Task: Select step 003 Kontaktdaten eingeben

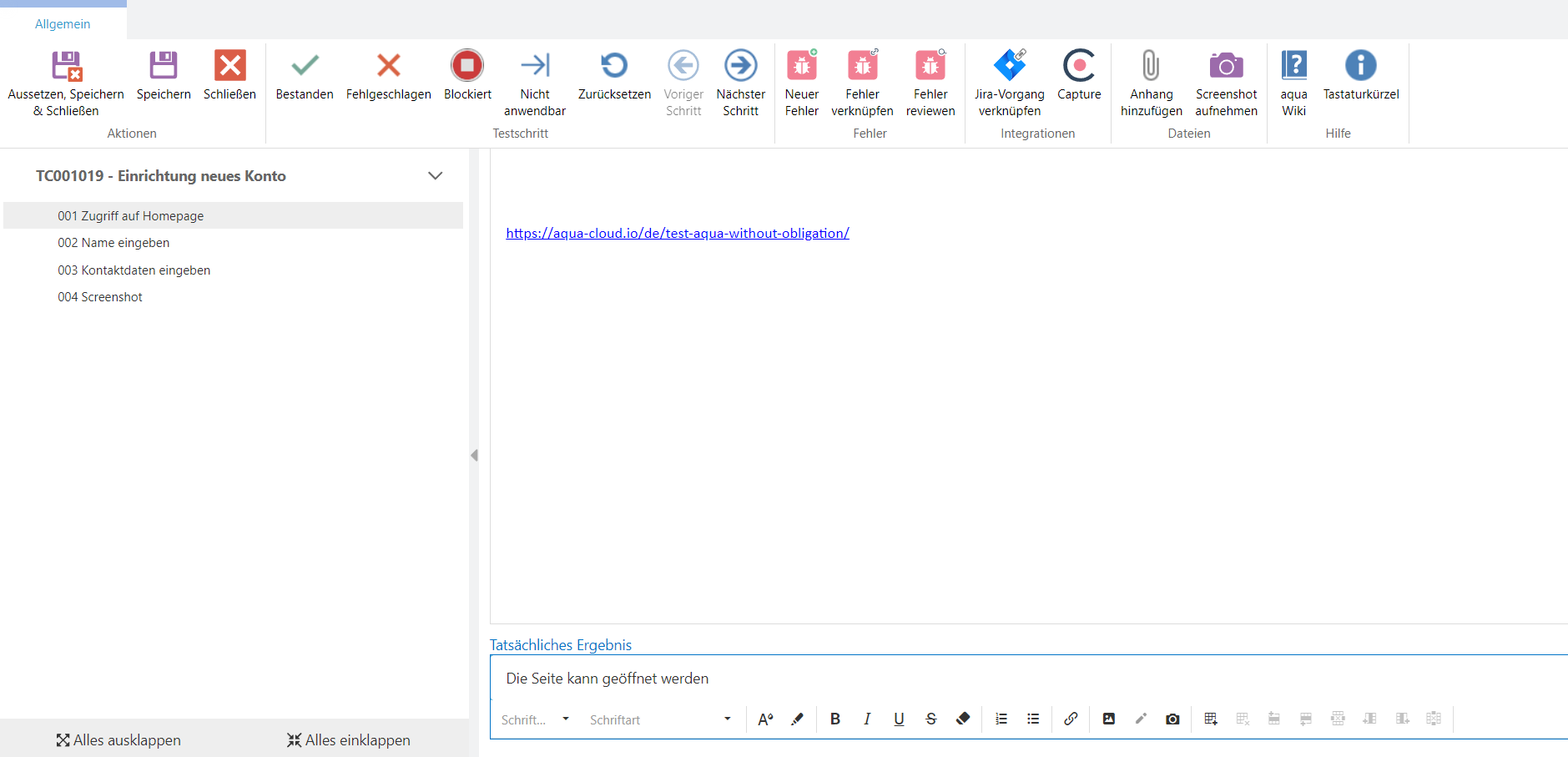Action: [x=134, y=270]
